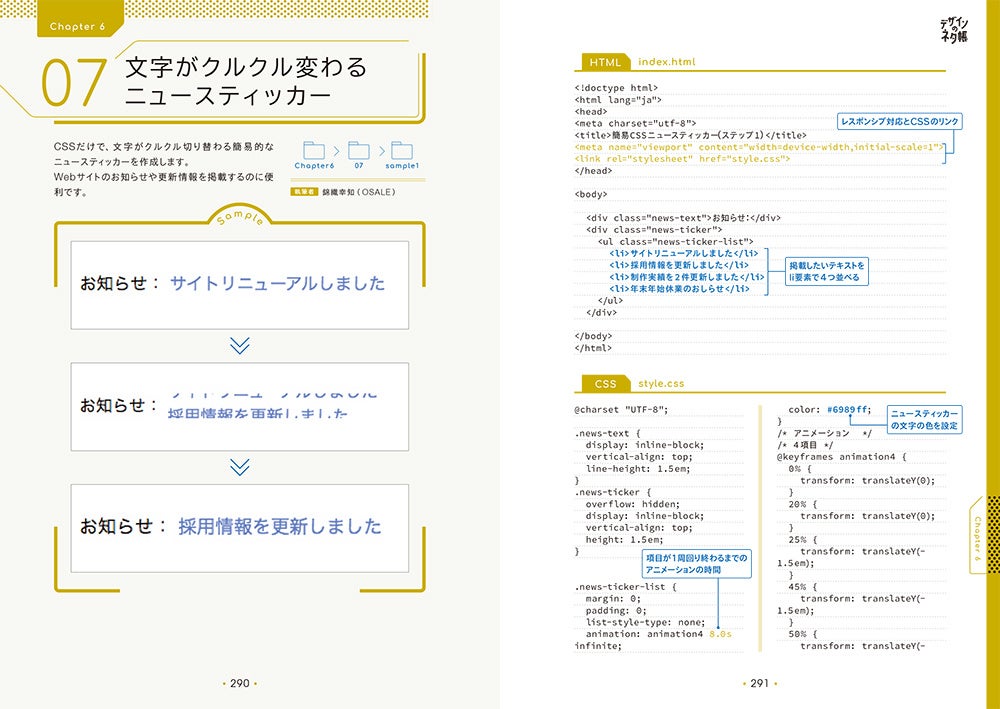Click the <title> line in the HTML

click(x=691, y=135)
